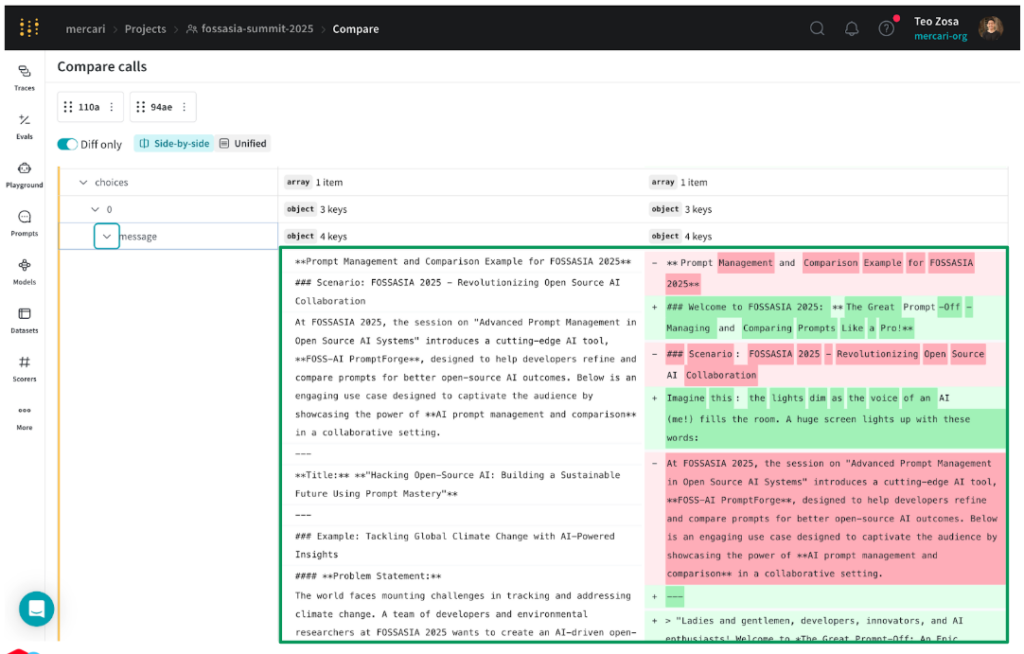The width and height of the screenshot is (1024, 654).
Task: Collapse the choices row
Action: point(83,183)
